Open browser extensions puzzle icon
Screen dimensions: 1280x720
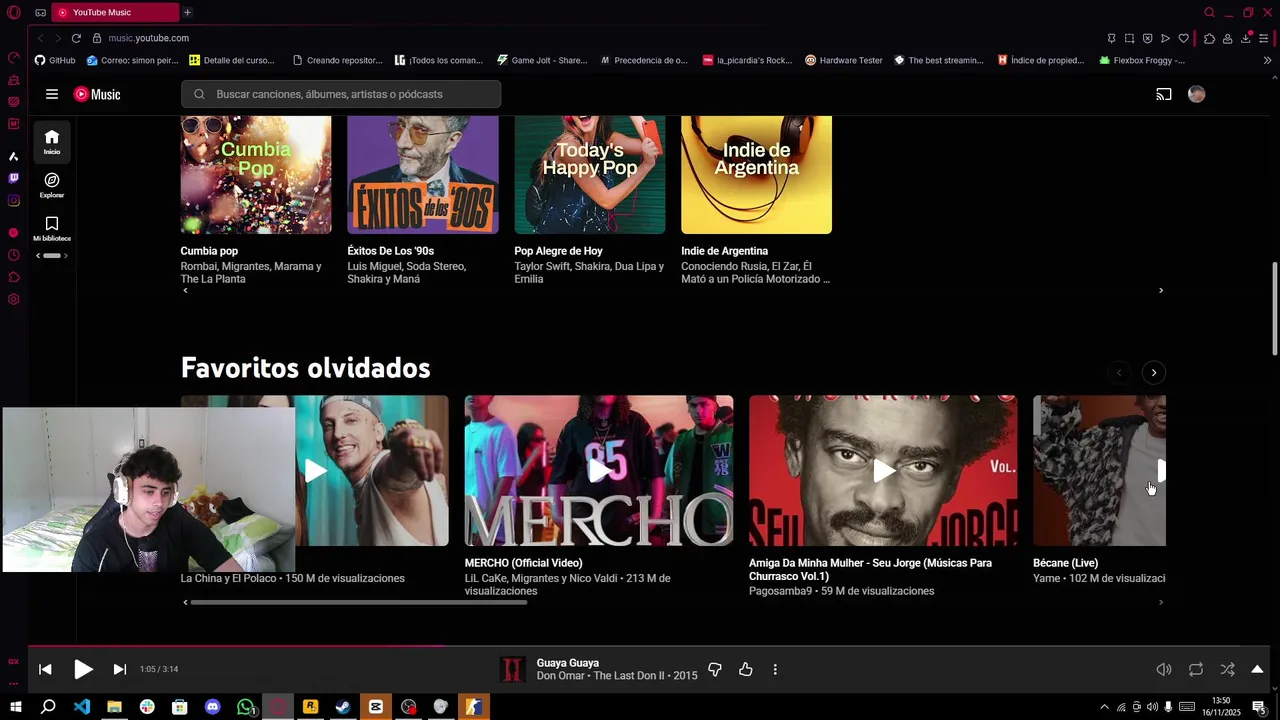[x=1209, y=38]
